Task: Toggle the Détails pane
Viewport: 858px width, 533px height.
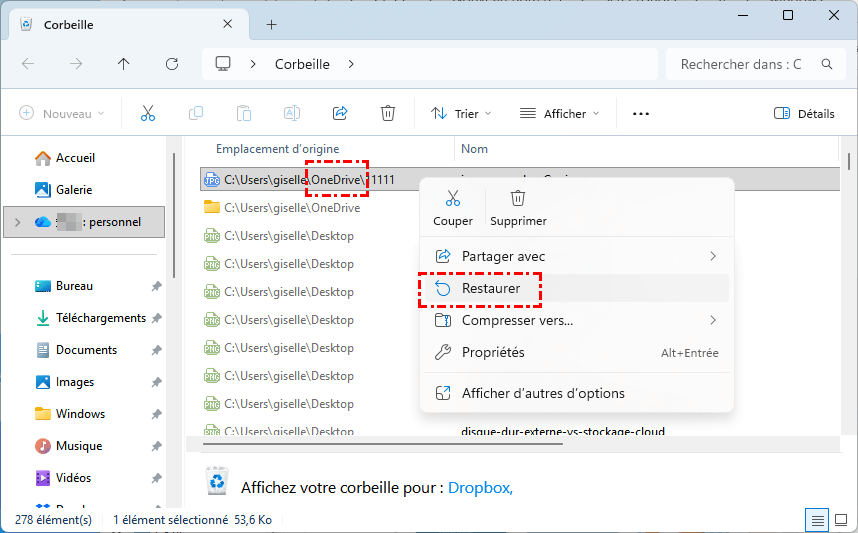Action: [x=804, y=114]
